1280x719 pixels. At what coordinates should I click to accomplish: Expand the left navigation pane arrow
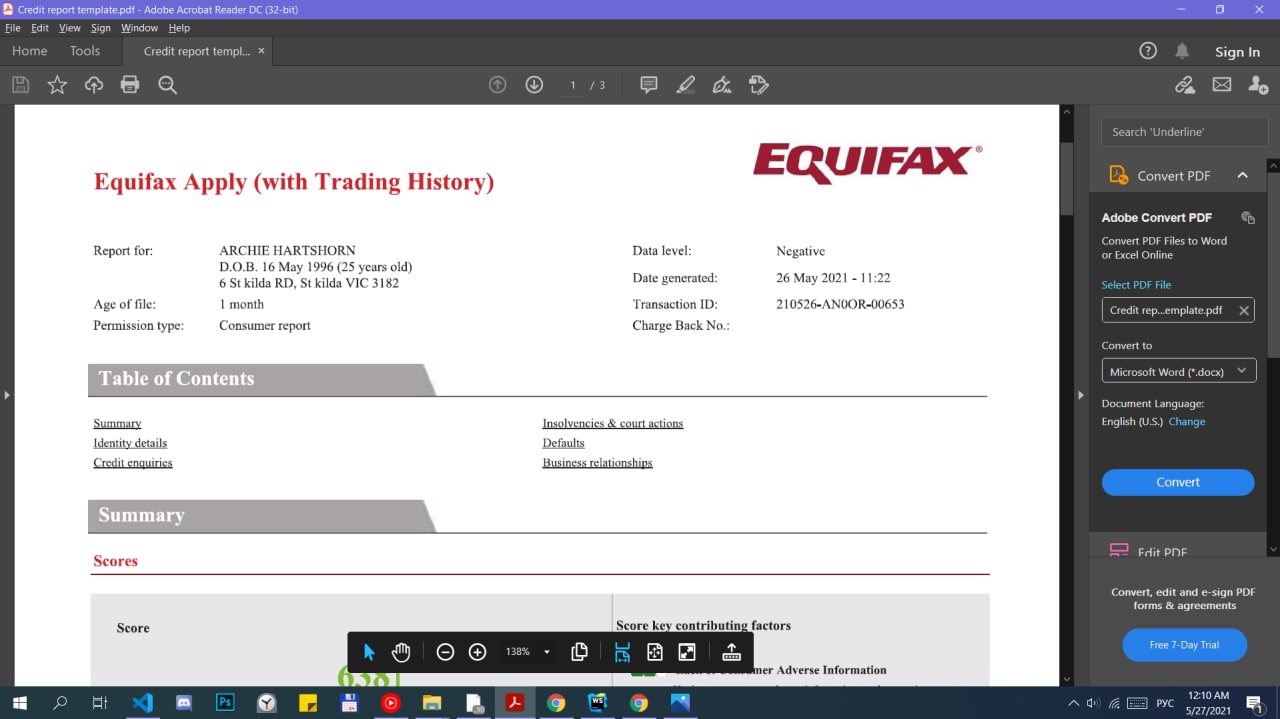coord(6,395)
